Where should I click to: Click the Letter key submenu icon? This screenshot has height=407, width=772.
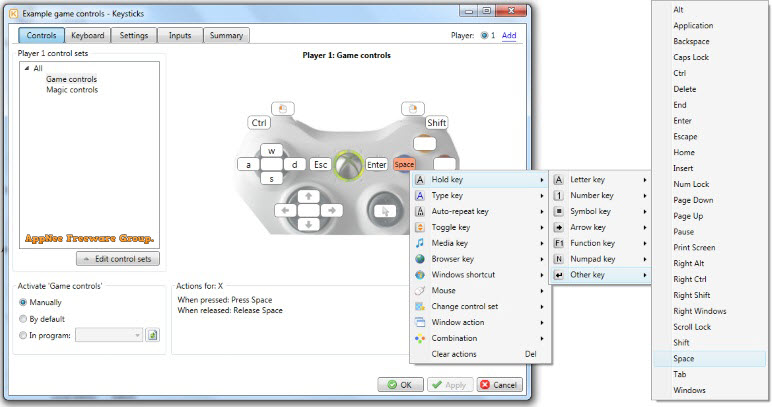[558, 180]
